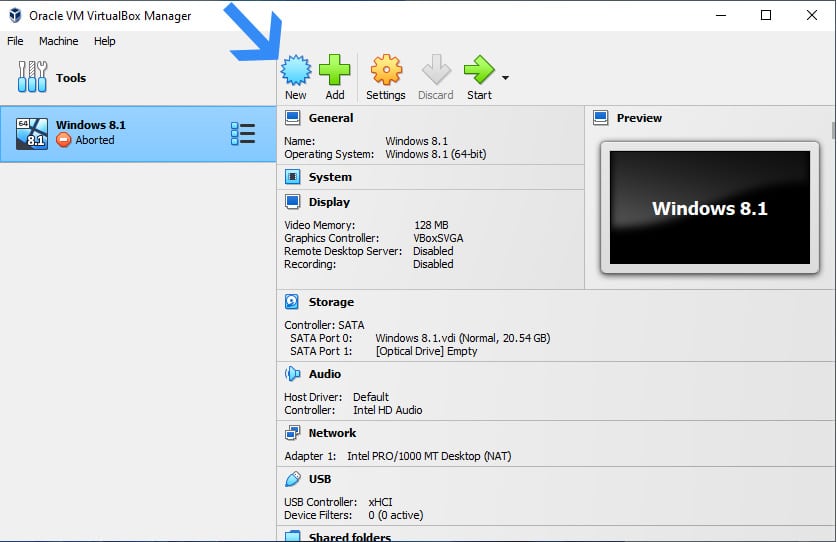
Task: Click the Display section screen icon
Action: [x=293, y=202]
